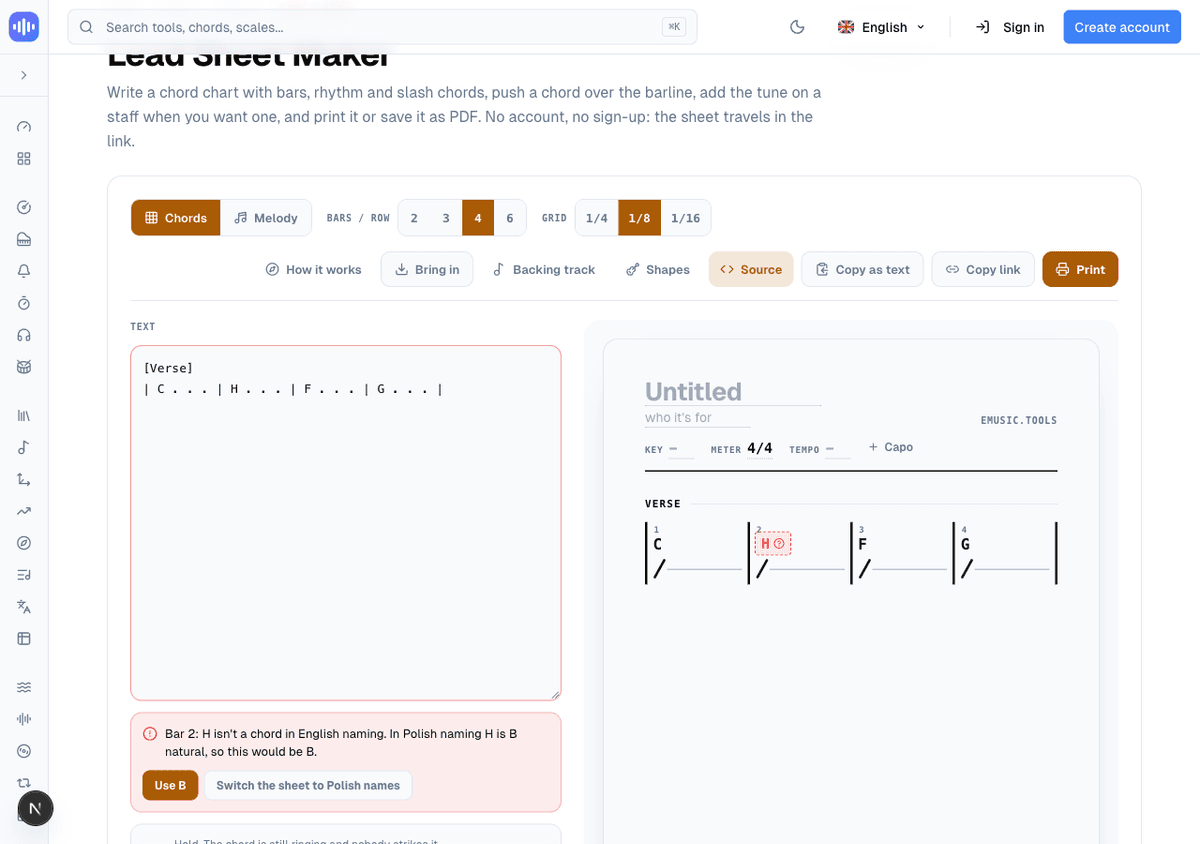Set the TEMPO field on the sheet
Viewport: 1200px width, 844px height.
coord(838,449)
